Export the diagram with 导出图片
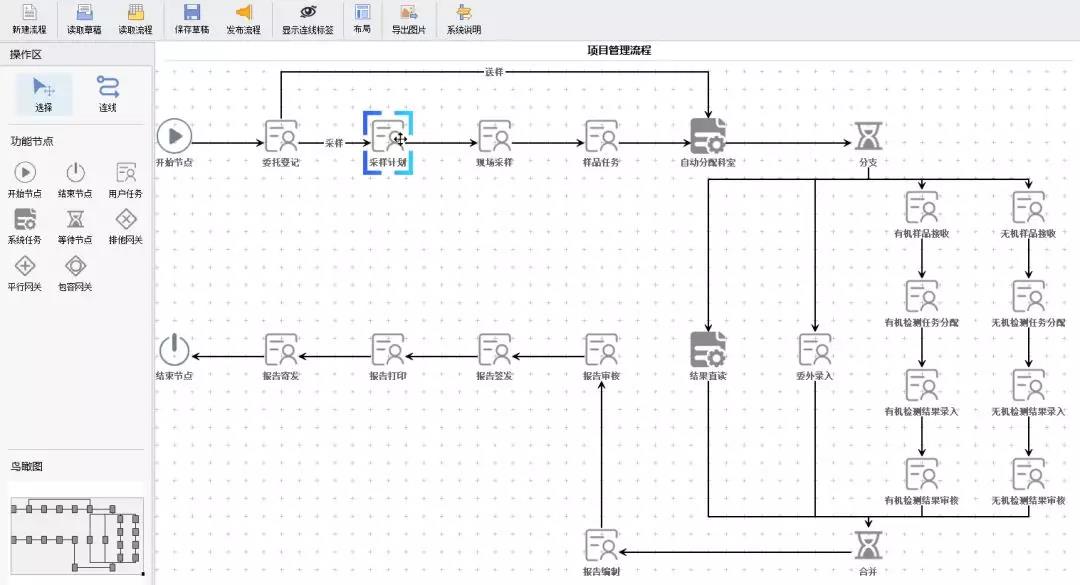1080x585 pixels. (x=408, y=18)
